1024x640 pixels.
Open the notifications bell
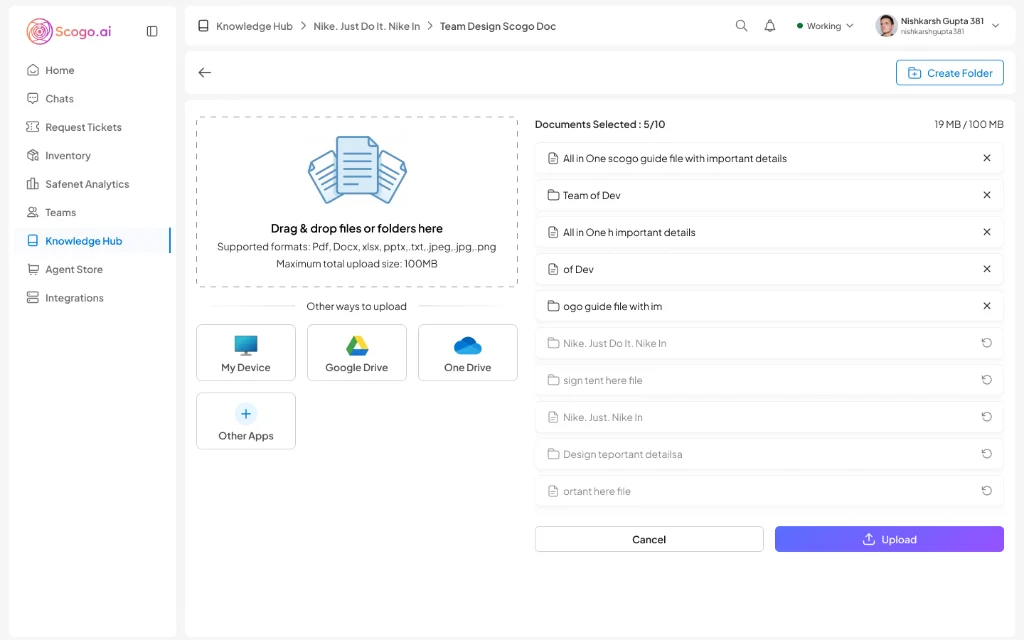pos(770,25)
